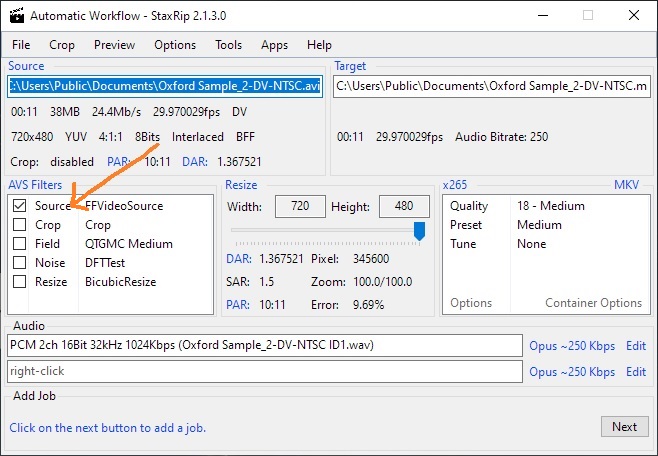The image size is (658, 456).
Task: Click the DAR link in Resize panel
Action: click(x=239, y=259)
